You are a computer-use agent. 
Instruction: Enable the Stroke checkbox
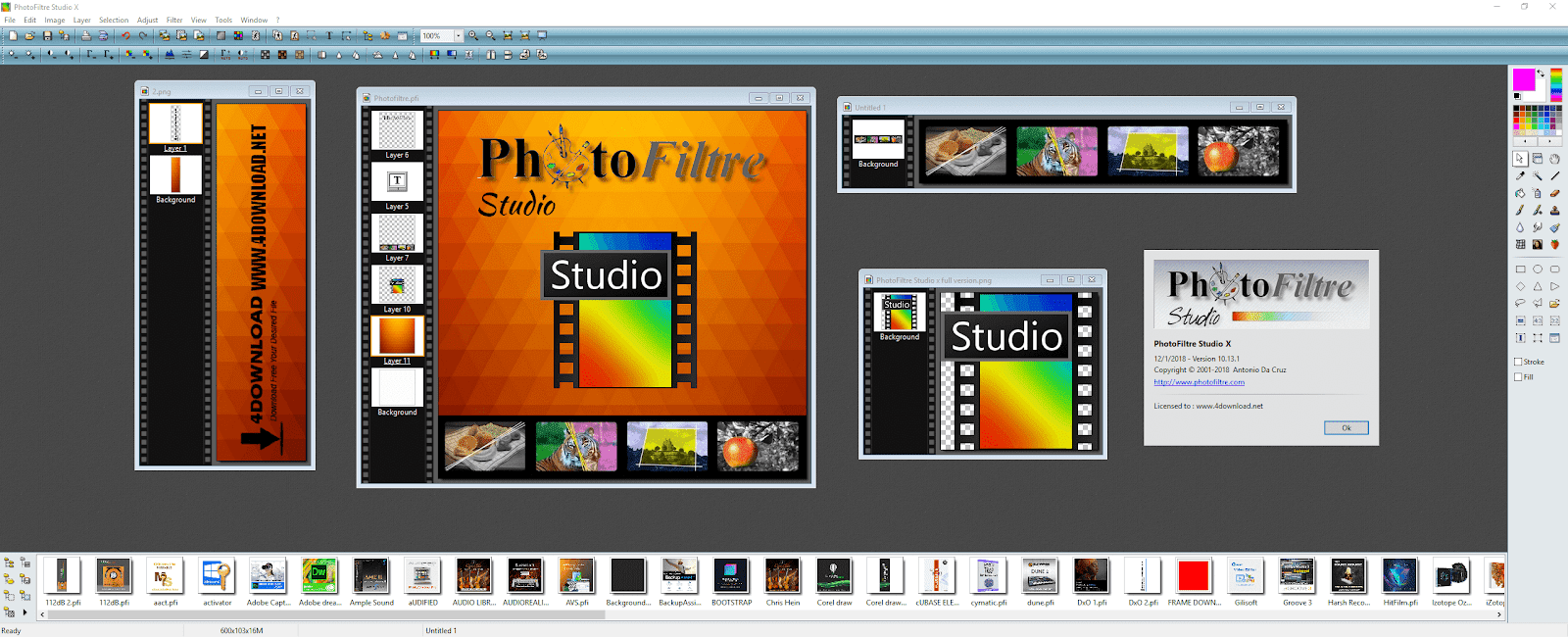pos(1518,362)
